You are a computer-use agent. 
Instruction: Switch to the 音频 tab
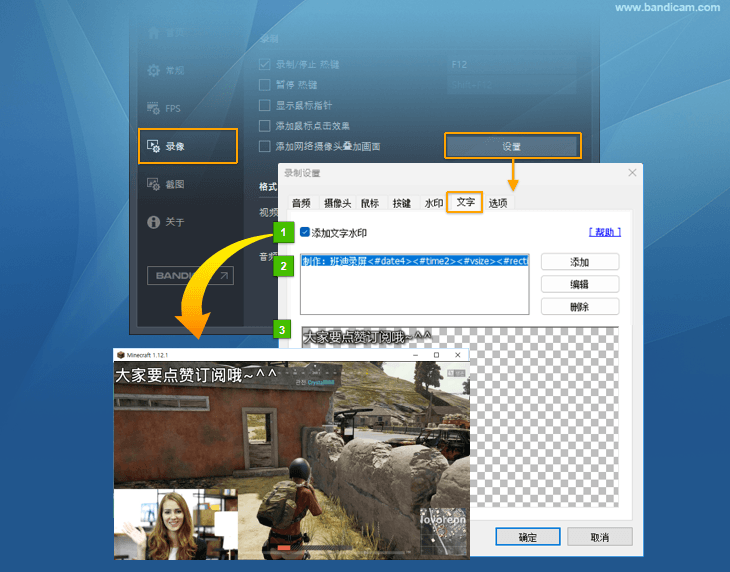tap(302, 203)
